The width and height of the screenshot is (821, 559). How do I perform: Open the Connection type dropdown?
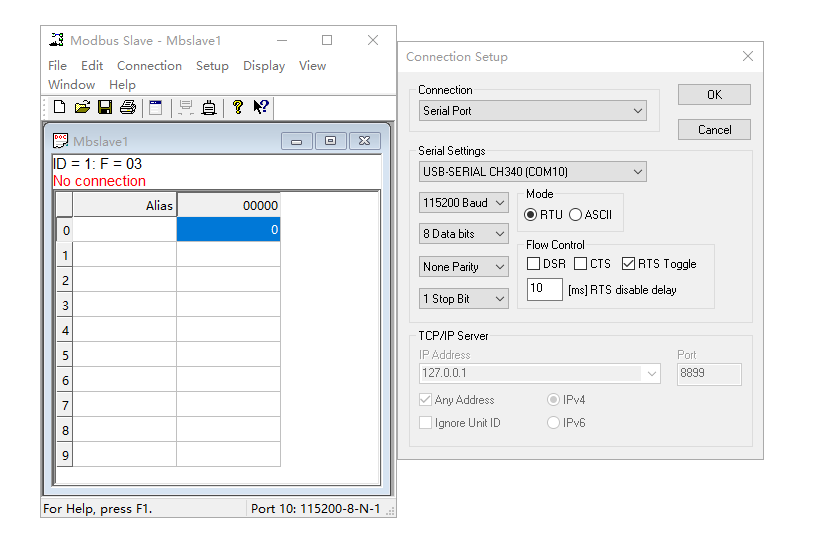click(x=532, y=111)
